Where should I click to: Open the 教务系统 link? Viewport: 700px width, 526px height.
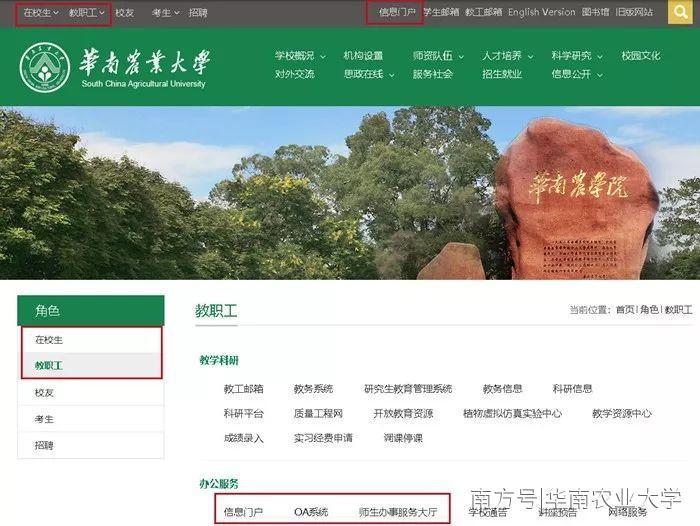(313, 389)
